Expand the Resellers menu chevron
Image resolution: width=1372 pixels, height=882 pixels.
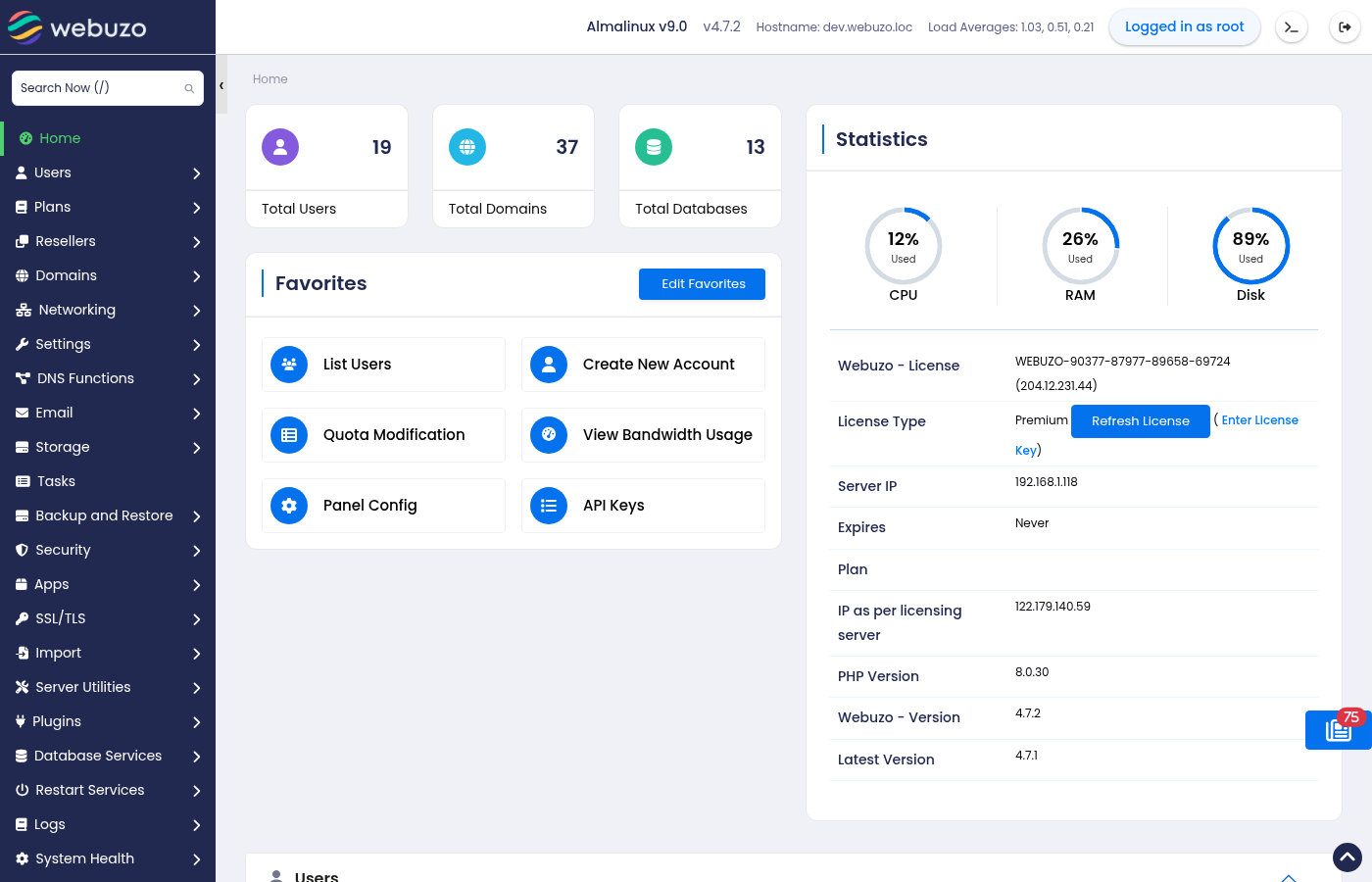coord(196,242)
